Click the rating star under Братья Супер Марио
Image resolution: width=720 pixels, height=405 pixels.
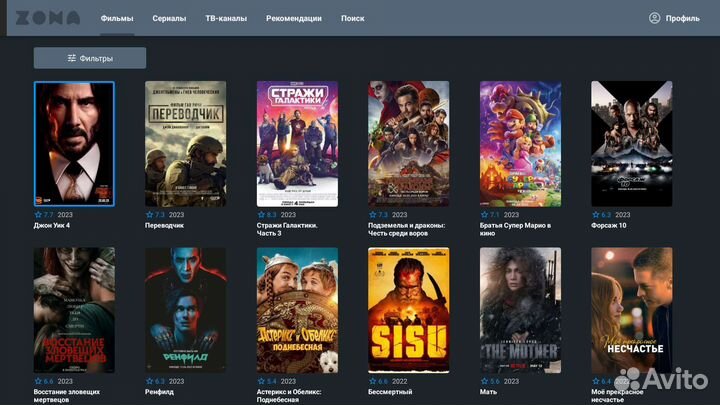484,214
